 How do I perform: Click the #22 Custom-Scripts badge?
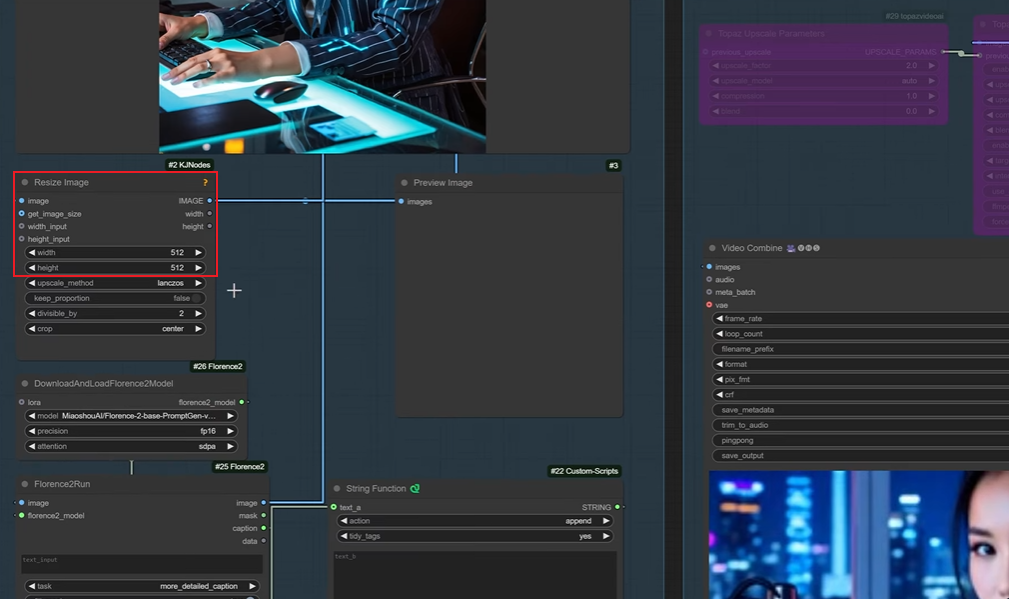[584, 471]
